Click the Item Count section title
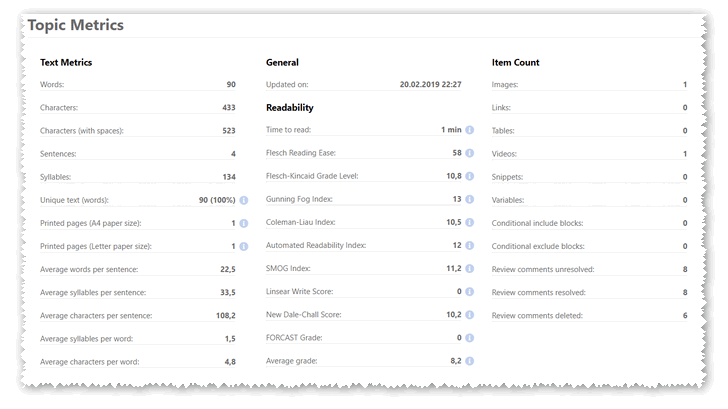Screen dimensions: 728x409 point(515,63)
